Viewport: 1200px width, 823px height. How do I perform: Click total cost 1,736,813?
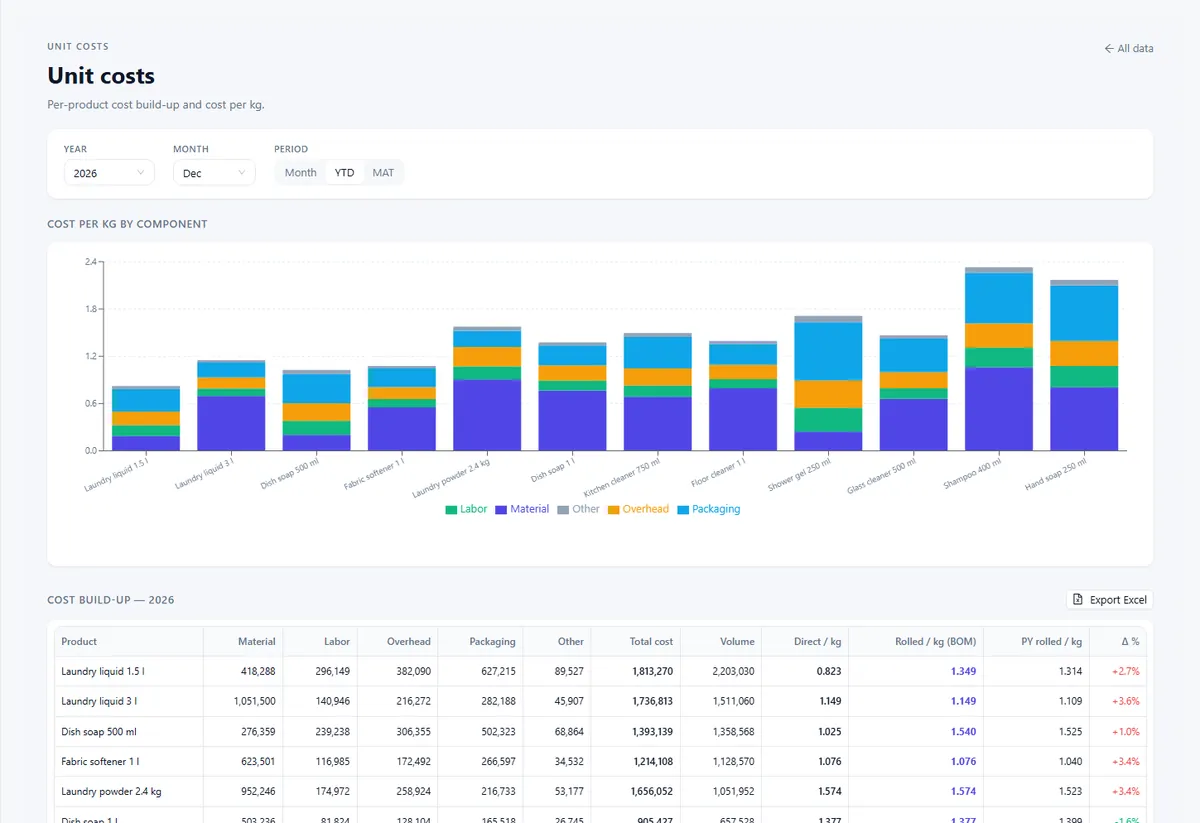[x=653, y=701]
